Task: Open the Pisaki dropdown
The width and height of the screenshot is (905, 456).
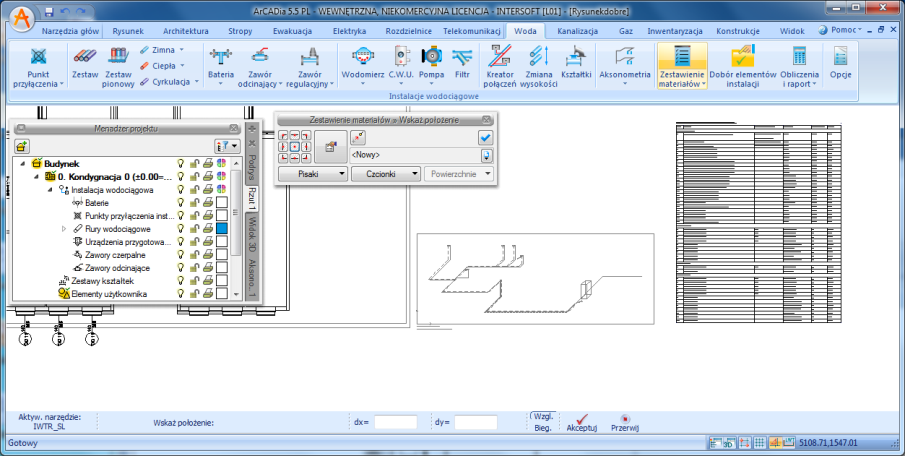Action: pos(313,174)
